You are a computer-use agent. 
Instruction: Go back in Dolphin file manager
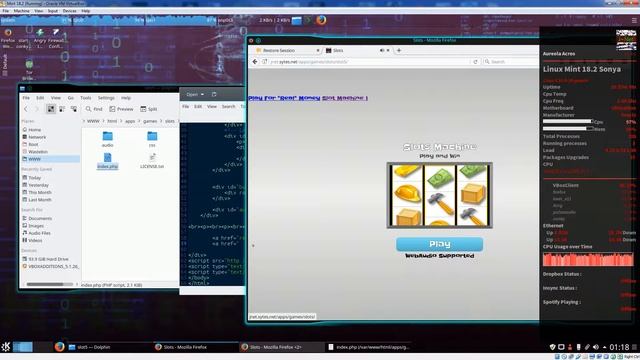click(x=26, y=109)
